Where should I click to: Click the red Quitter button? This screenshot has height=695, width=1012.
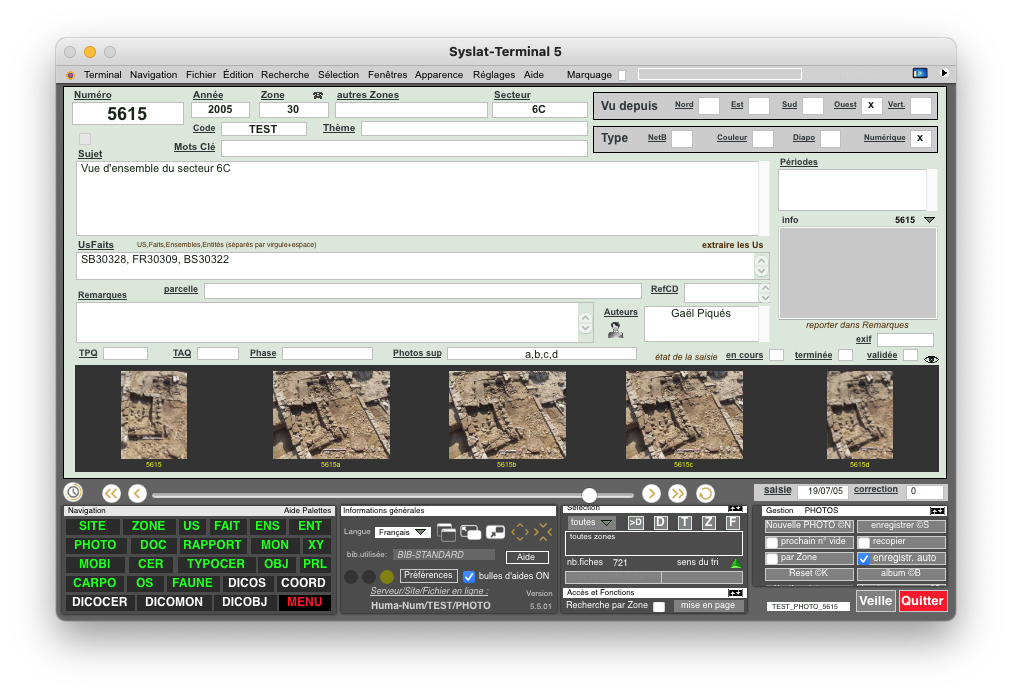(x=922, y=601)
